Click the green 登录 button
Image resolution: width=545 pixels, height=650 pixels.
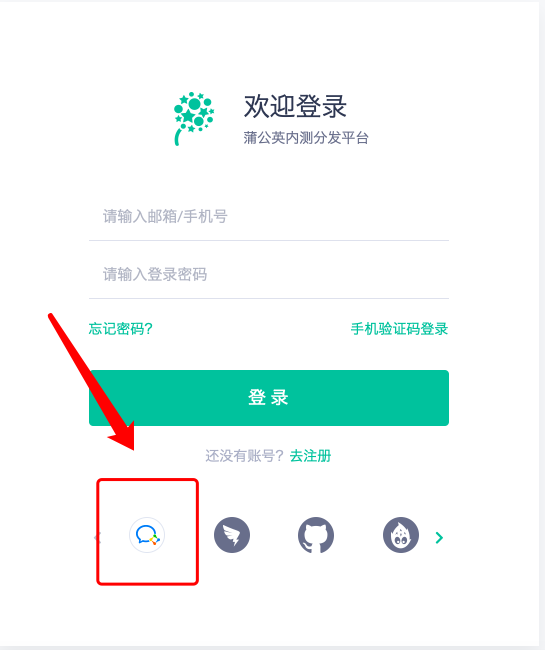[269, 398]
